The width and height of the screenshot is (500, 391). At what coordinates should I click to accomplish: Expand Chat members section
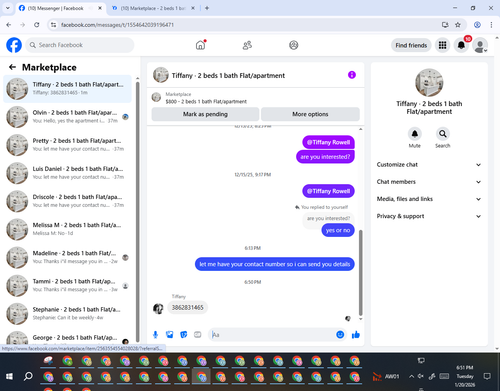tap(429, 182)
